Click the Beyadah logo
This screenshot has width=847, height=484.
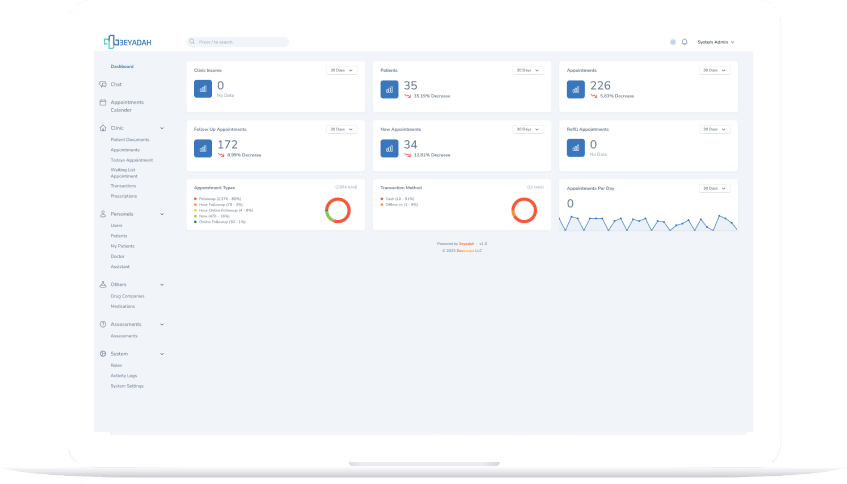[x=127, y=41]
